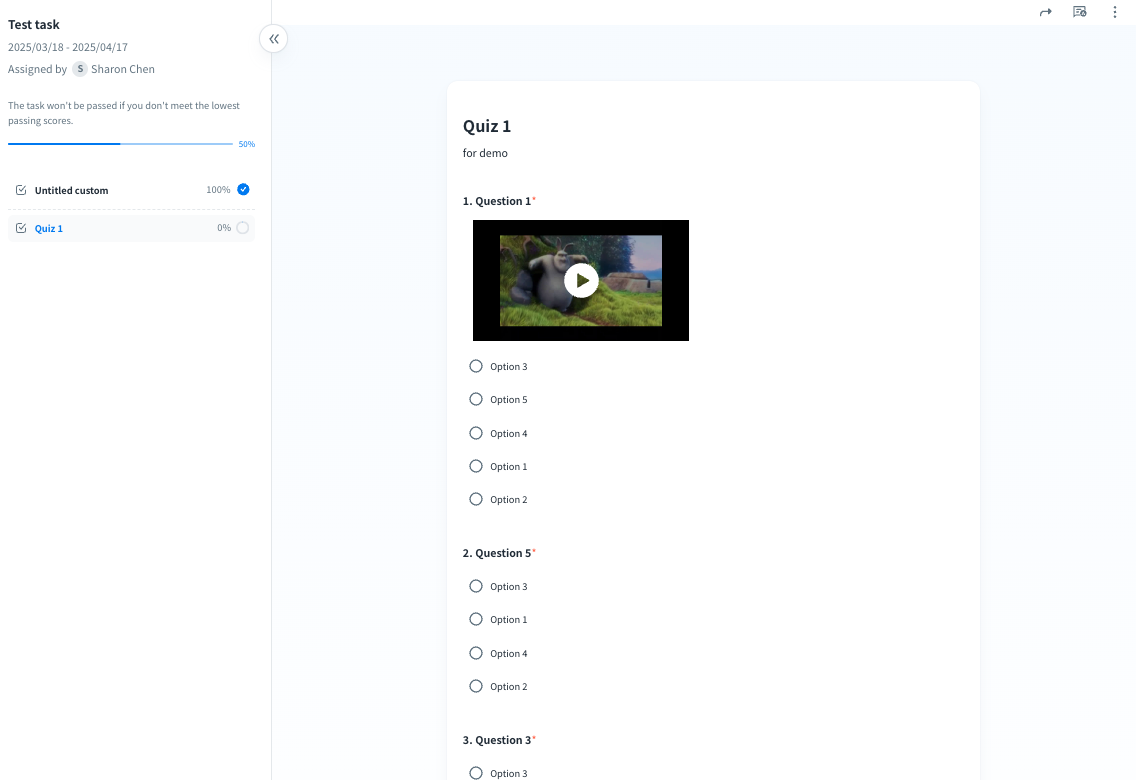Choose Option 1 under Question 1
Image resolution: width=1136 pixels, height=780 pixels.
476,466
